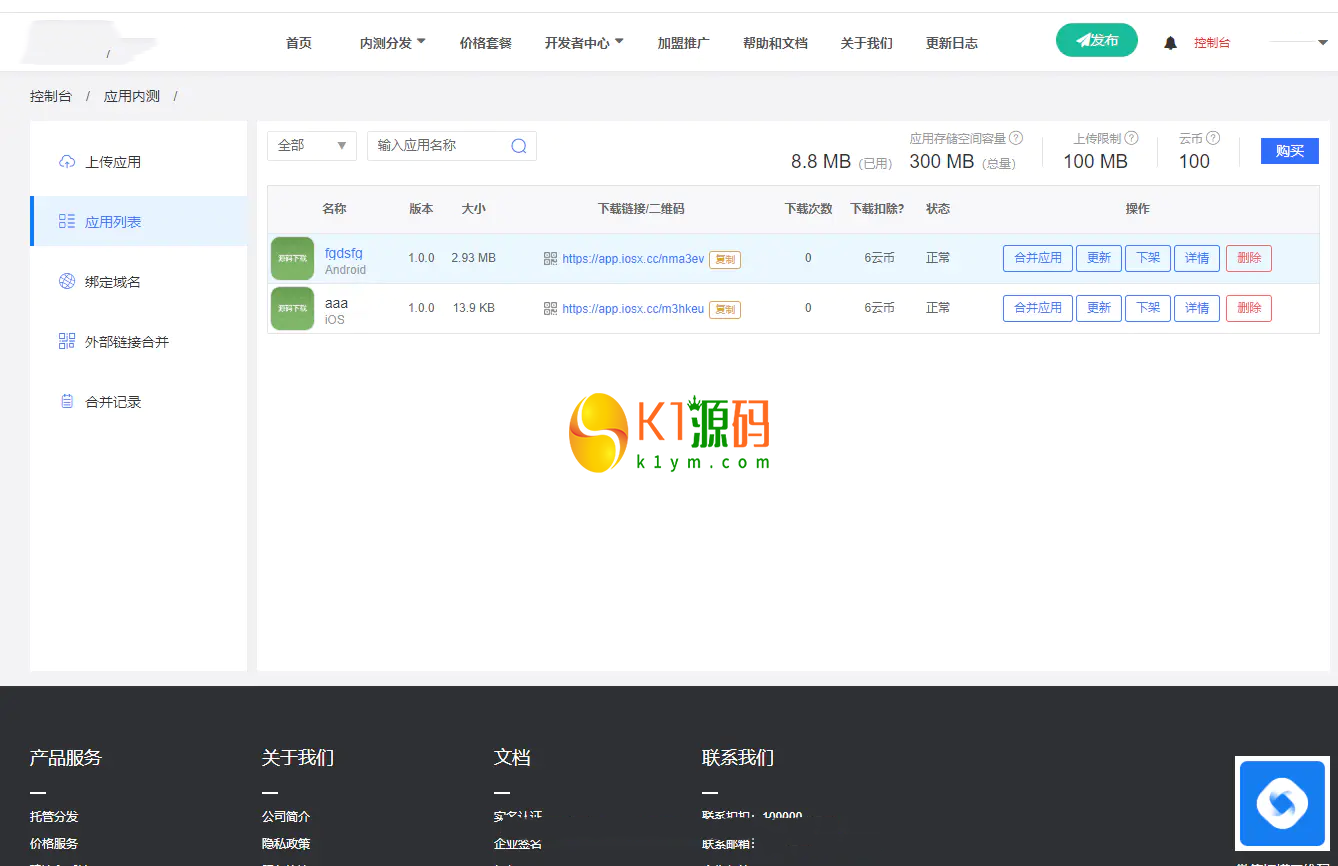The image size is (1338, 866).
Task: Click the 上传限制 help question icon
Action: 1131,138
